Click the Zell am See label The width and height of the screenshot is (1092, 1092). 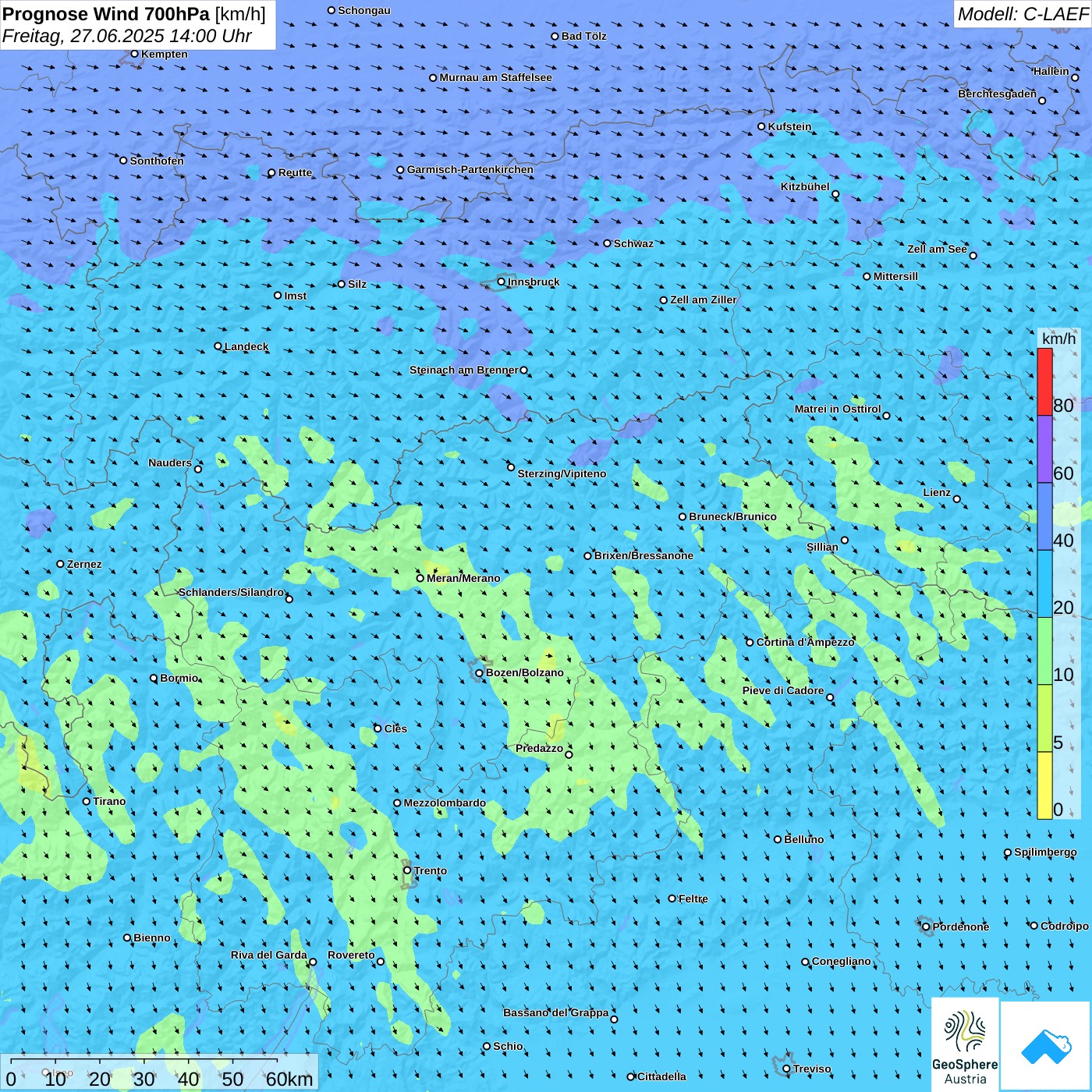tap(937, 249)
